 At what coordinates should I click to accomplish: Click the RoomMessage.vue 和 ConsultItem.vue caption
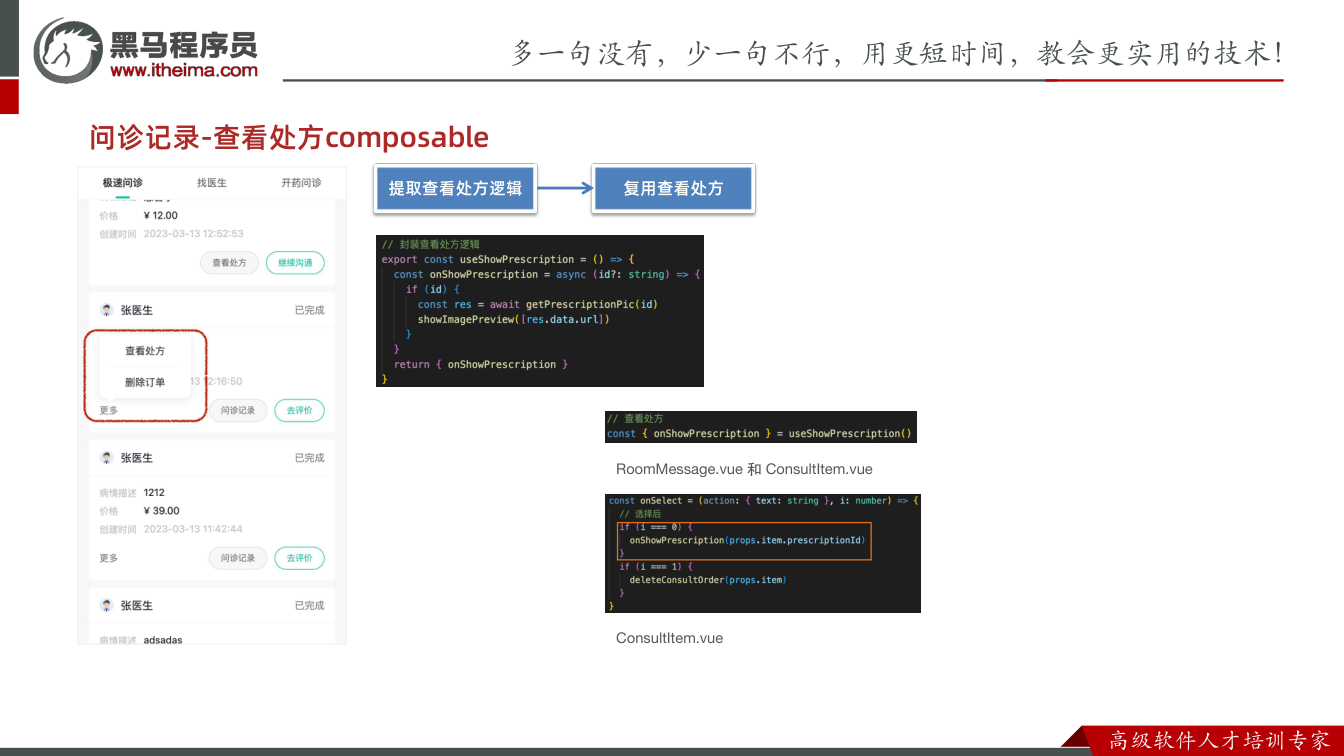(744, 469)
